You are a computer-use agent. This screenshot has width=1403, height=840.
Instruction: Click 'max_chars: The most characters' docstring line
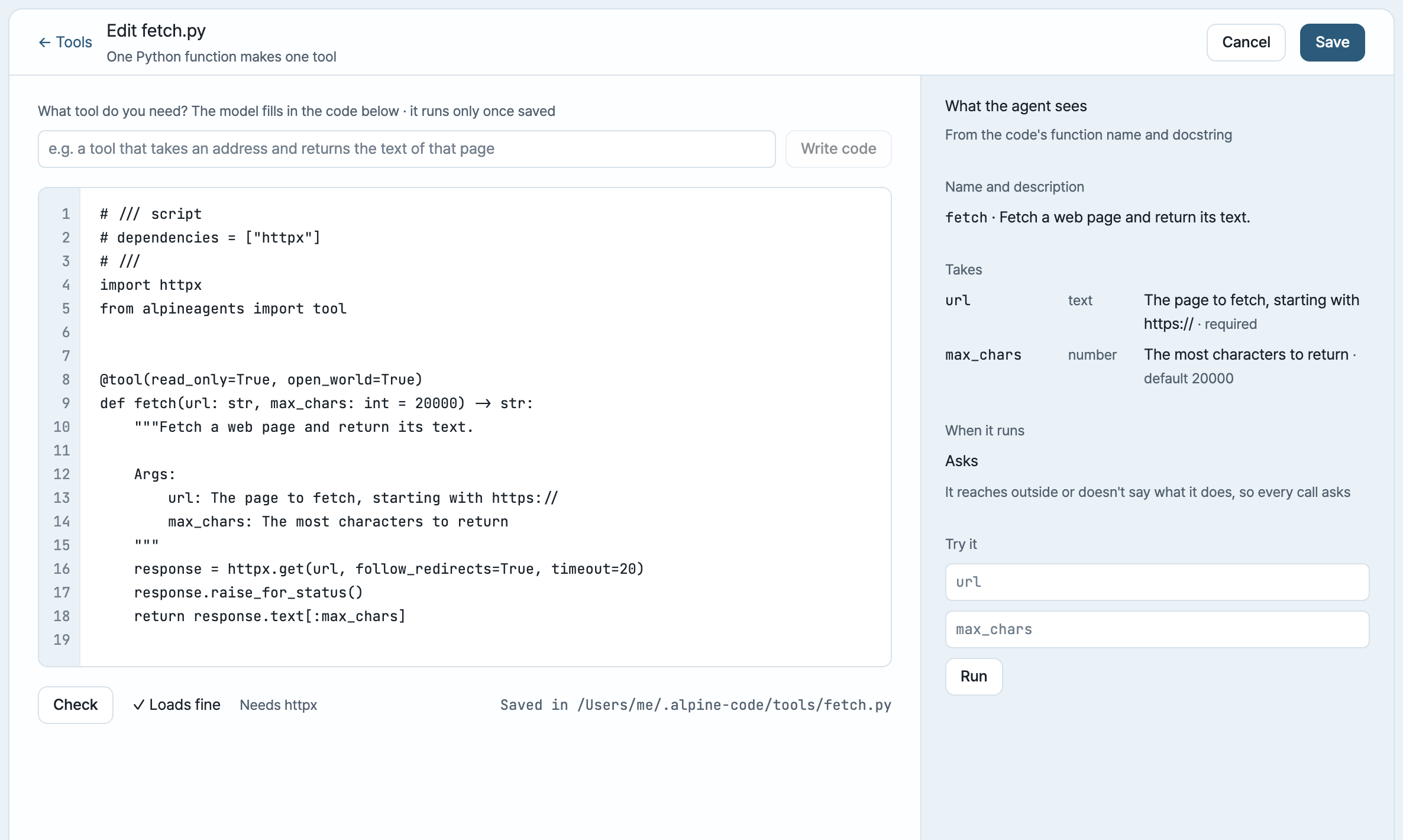click(x=338, y=522)
